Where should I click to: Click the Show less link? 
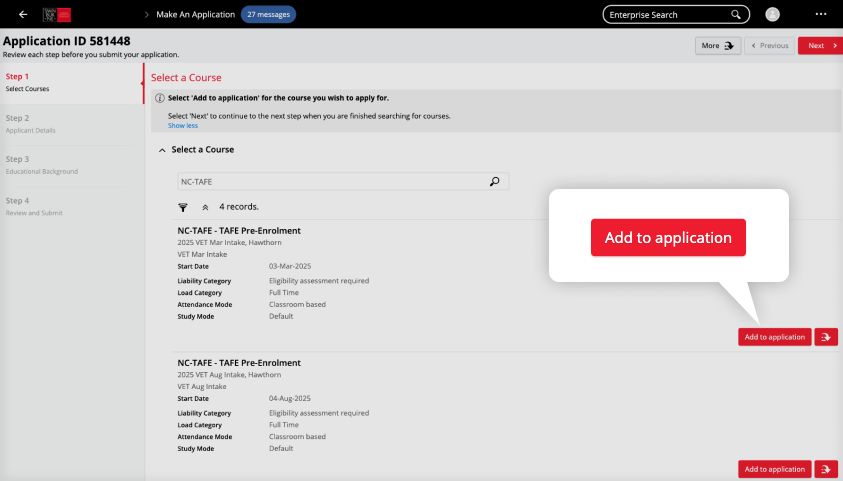pyautogui.click(x=183, y=125)
